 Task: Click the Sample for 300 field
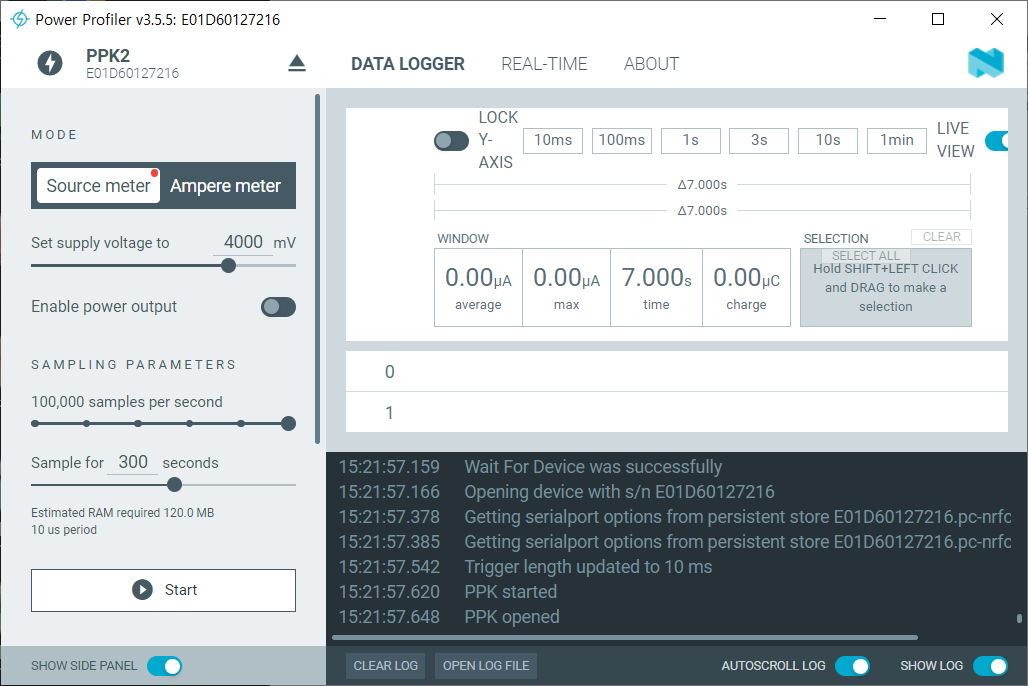tap(132, 462)
